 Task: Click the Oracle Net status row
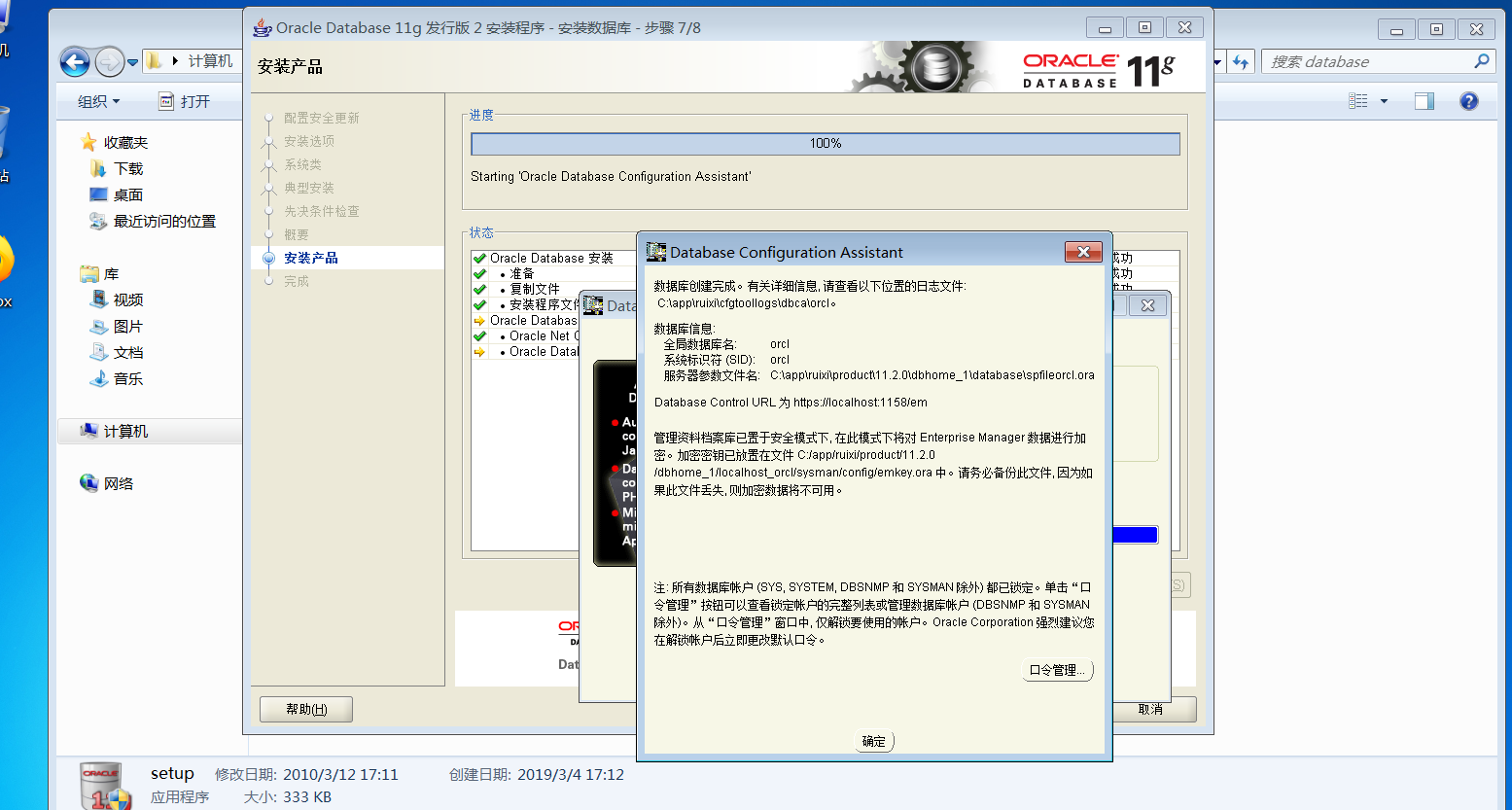544,335
